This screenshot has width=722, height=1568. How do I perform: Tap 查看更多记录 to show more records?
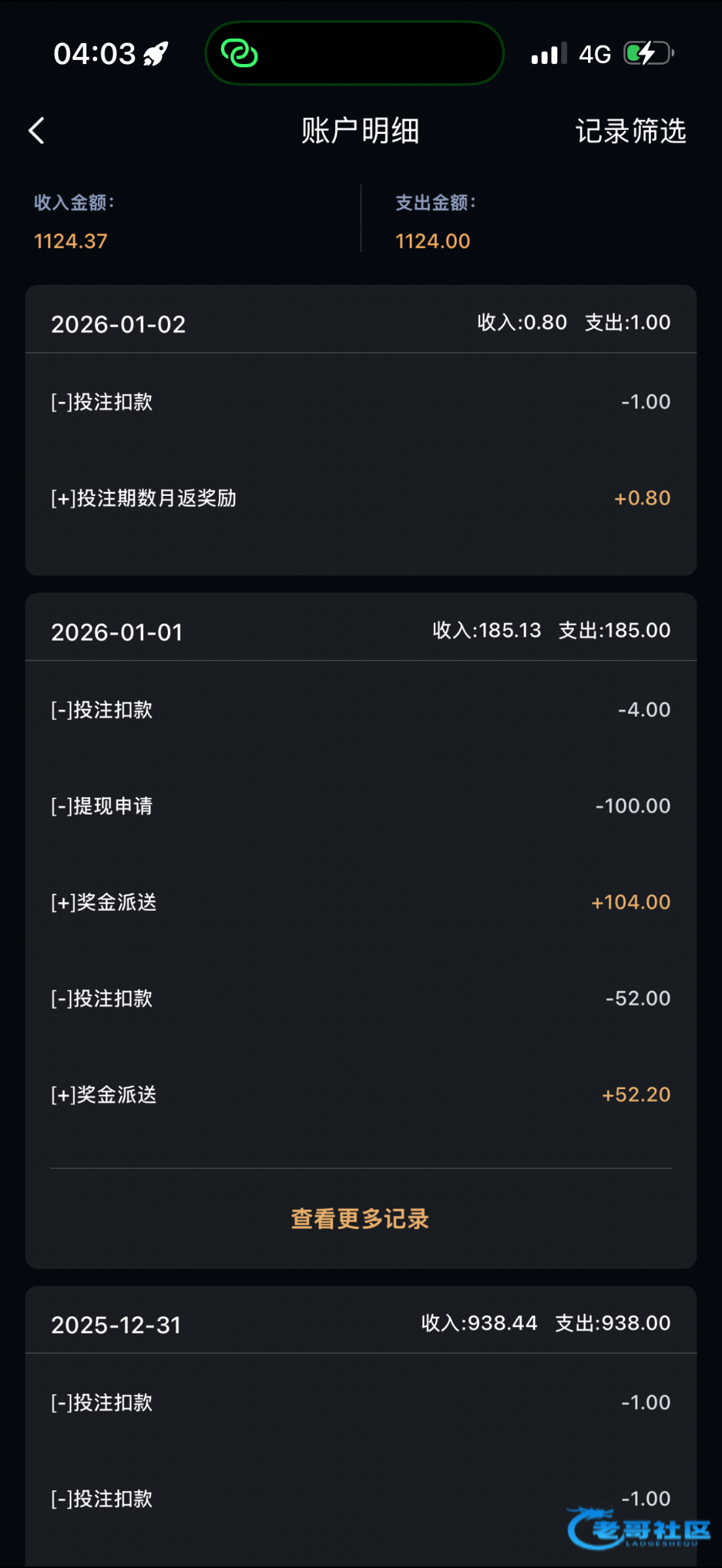click(360, 1218)
